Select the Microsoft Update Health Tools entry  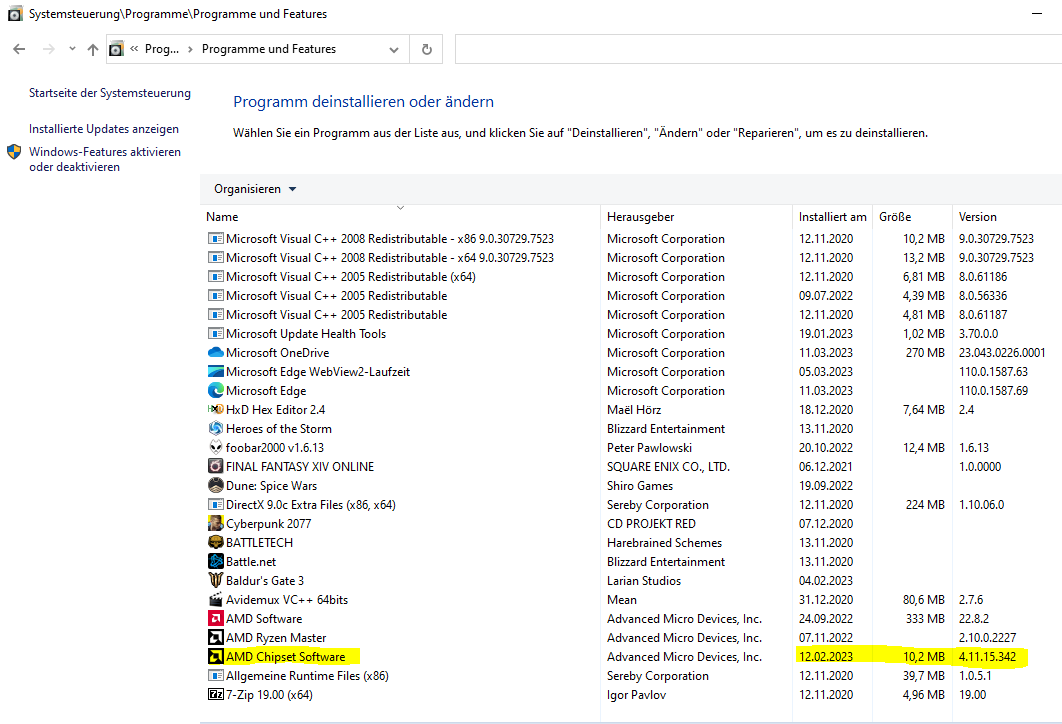[x=631, y=334]
